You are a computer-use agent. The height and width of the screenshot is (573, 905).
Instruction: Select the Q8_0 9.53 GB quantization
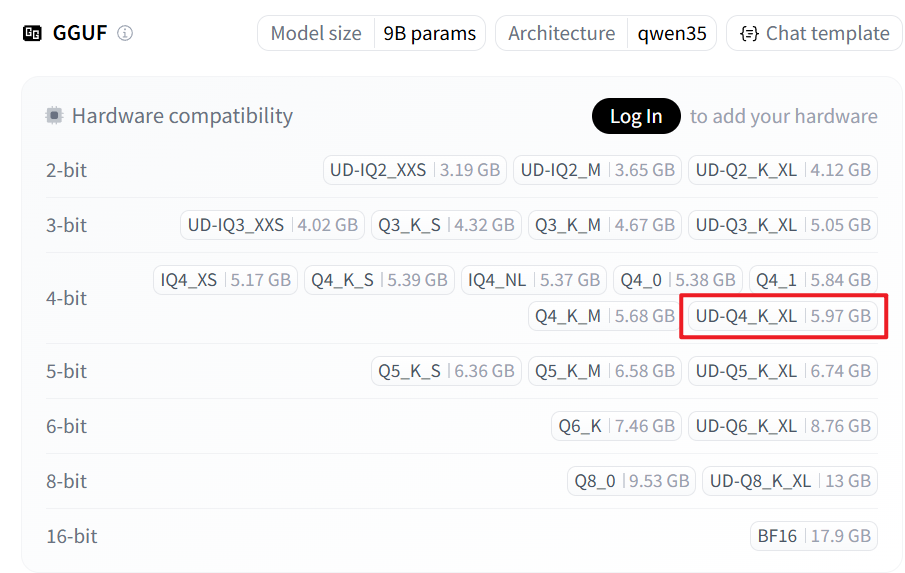click(631, 481)
